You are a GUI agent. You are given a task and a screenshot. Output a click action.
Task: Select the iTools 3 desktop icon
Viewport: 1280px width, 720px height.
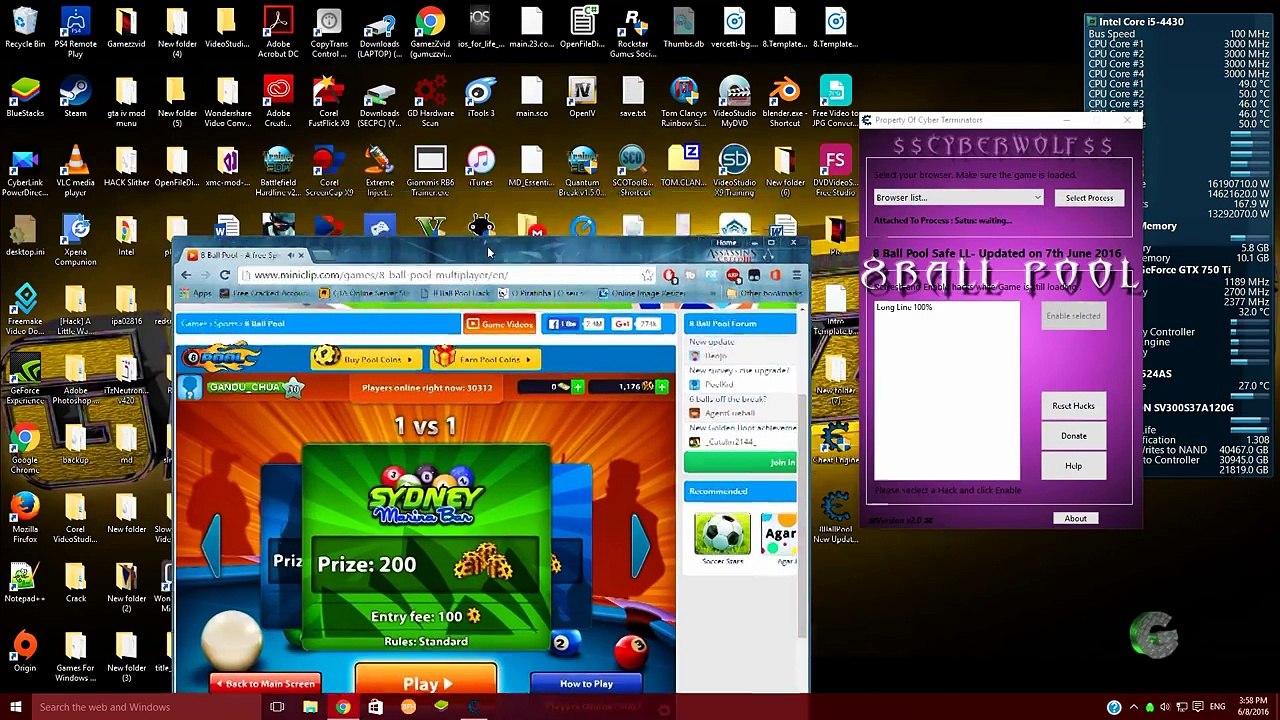(x=481, y=97)
